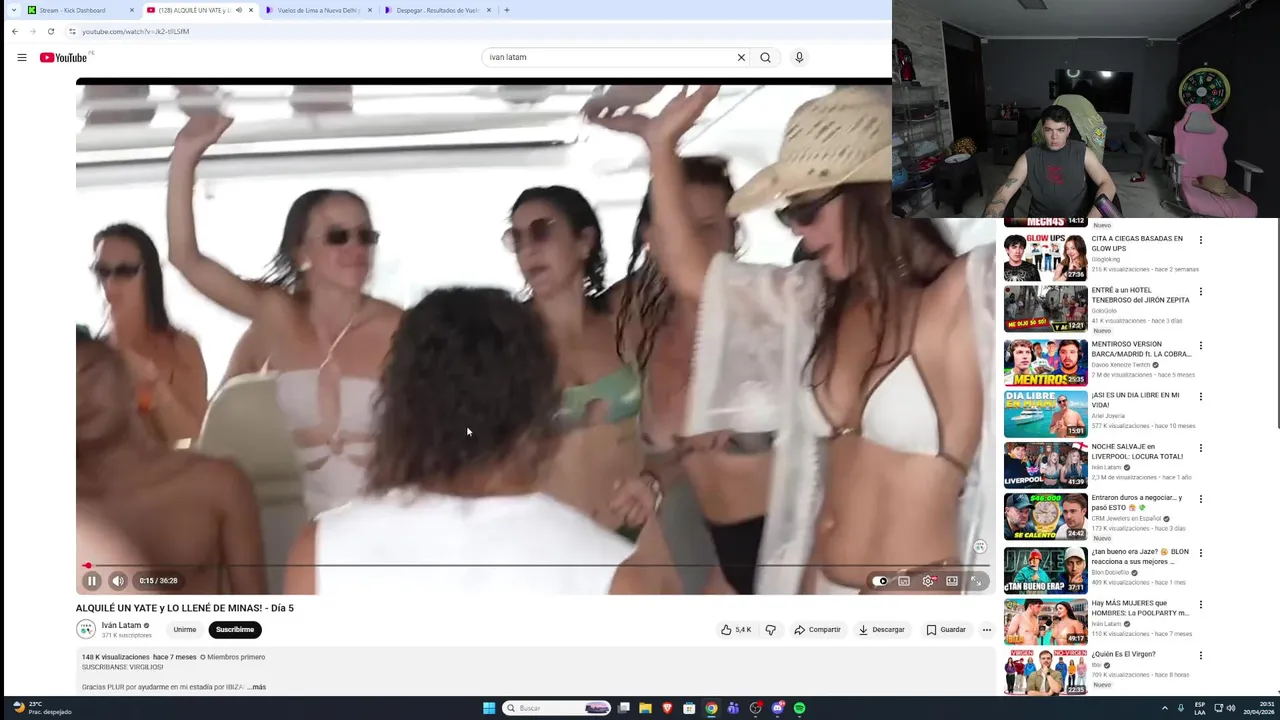Like the video (5,4 K)
Viewport: 1280px width, 720px height.
click(x=736, y=630)
